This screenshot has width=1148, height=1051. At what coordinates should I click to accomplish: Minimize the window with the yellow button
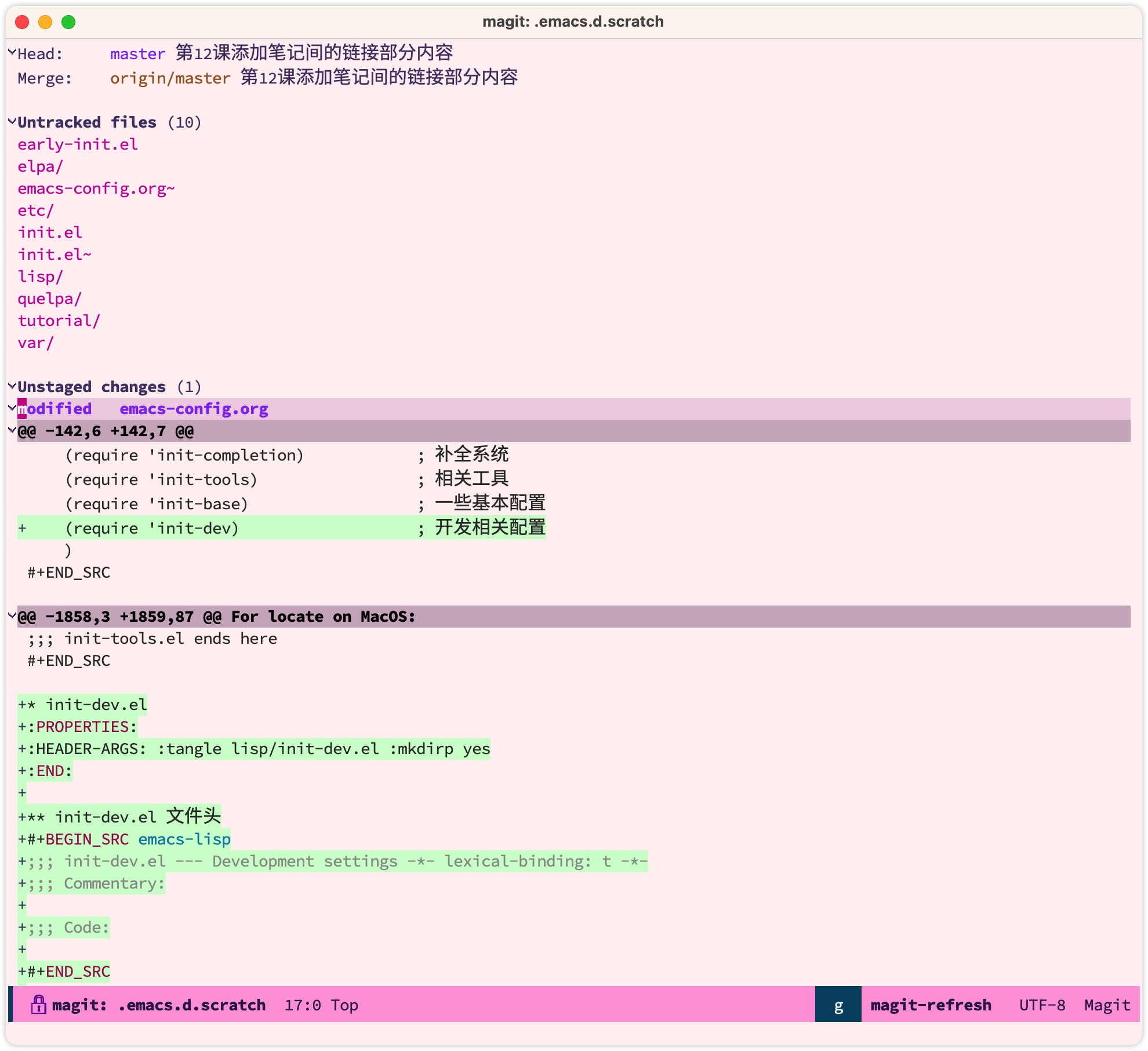click(x=45, y=22)
